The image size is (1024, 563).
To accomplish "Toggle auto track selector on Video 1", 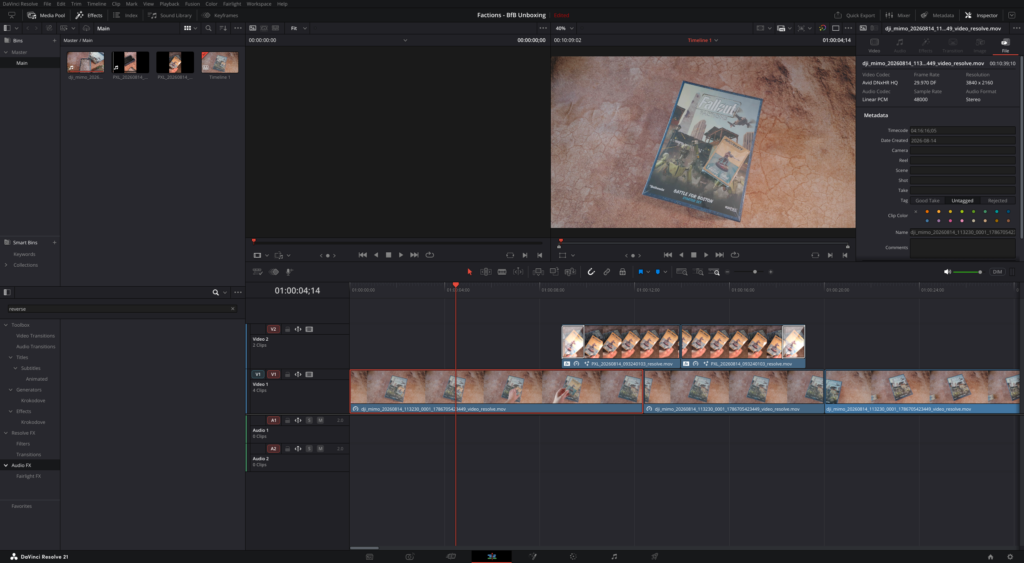I will pyautogui.click(x=298, y=374).
